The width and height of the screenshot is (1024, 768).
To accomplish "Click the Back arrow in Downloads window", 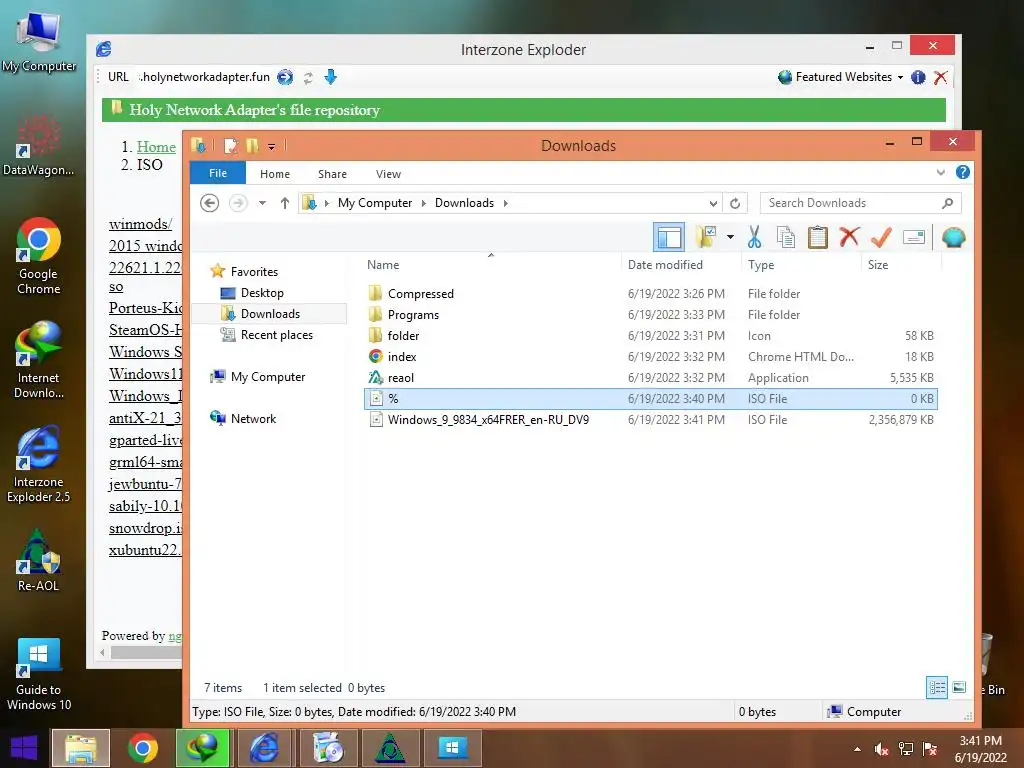I will tap(210, 203).
